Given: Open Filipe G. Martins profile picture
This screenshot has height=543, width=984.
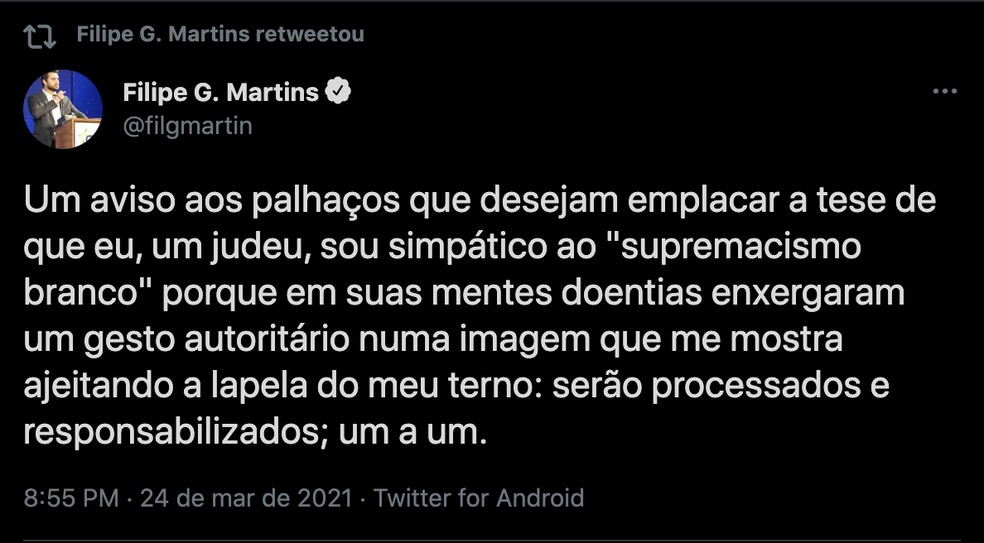Looking at the screenshot, I should [x=62, y=109].
